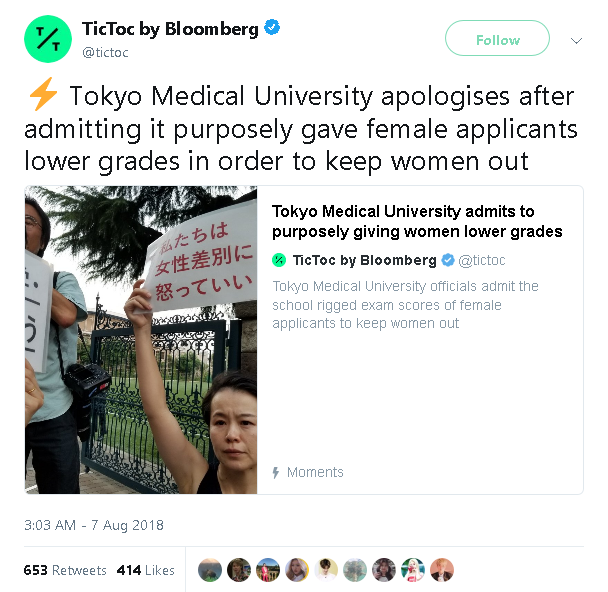This screenshot has height=592, width=608.
Task: Click the Moment description about rigged exam scores
Action: pos(405,305)
